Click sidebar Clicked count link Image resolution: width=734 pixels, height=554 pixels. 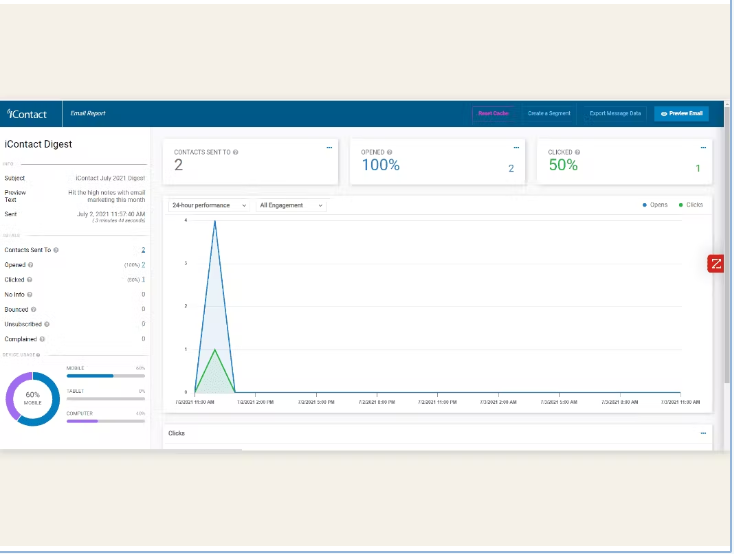point(143,280)
